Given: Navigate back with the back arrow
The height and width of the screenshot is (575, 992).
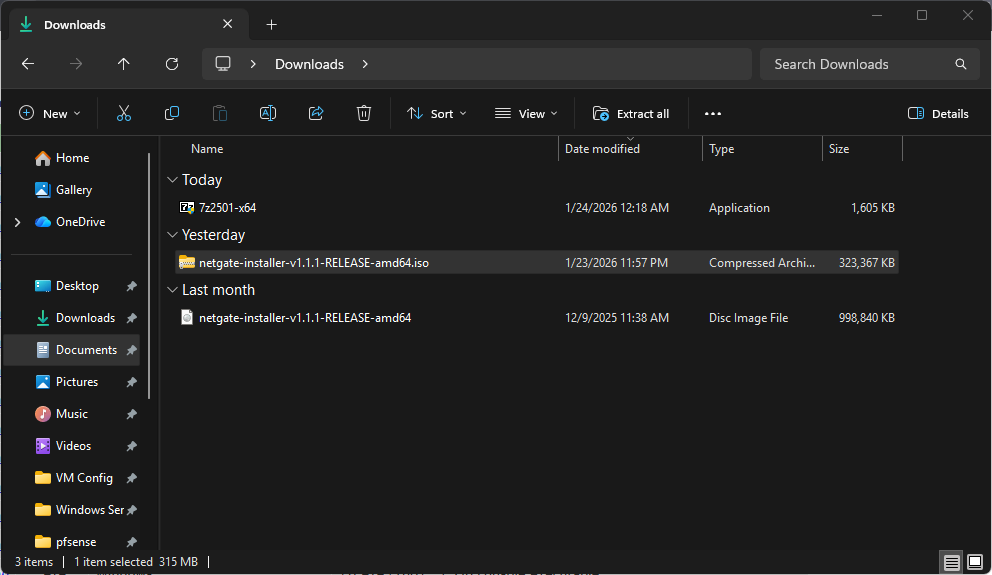Looking at the screenshot, I should pyautogui.click(x=28, y=64).
